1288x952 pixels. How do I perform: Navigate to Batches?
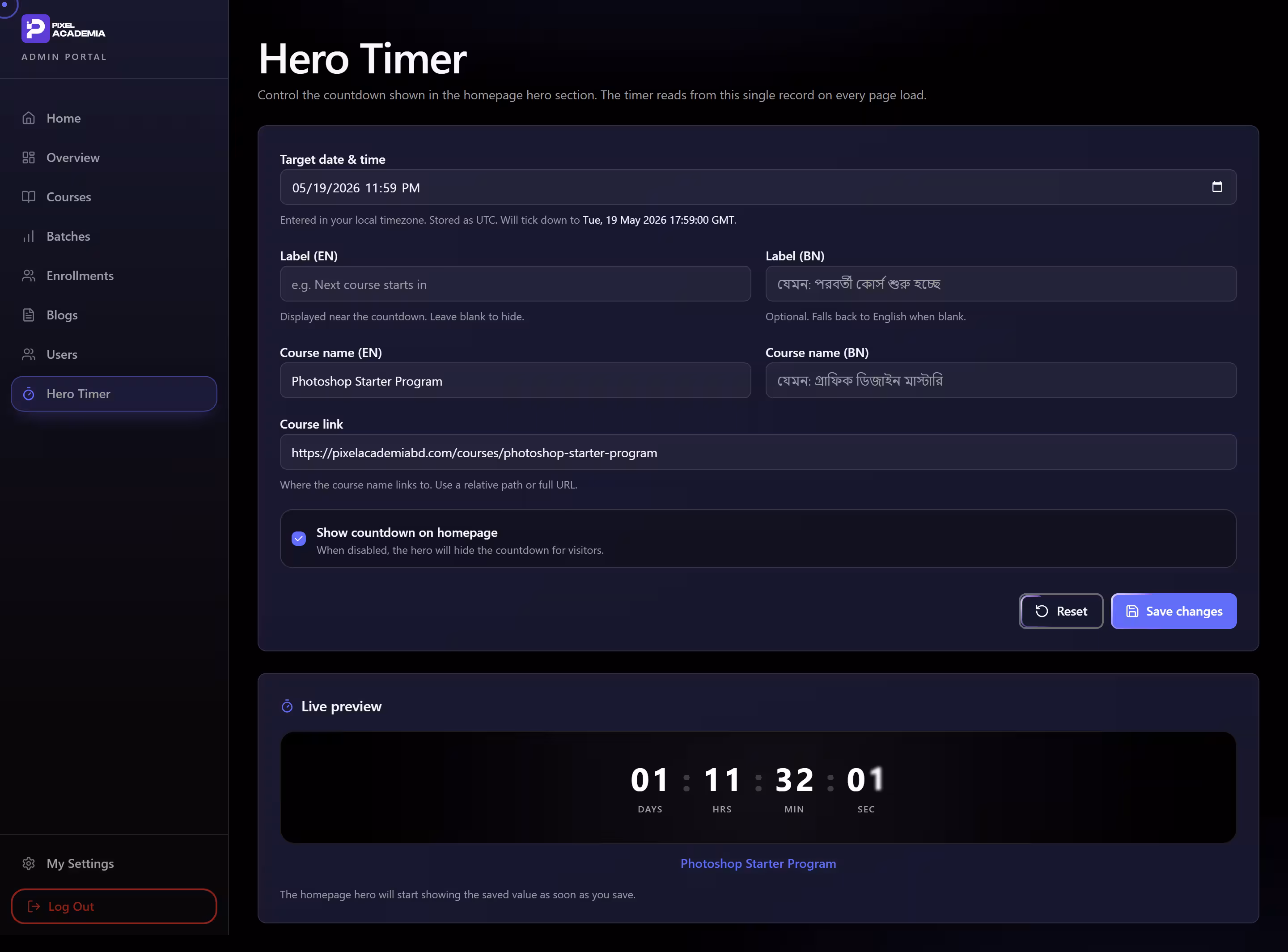coord(114,236)
